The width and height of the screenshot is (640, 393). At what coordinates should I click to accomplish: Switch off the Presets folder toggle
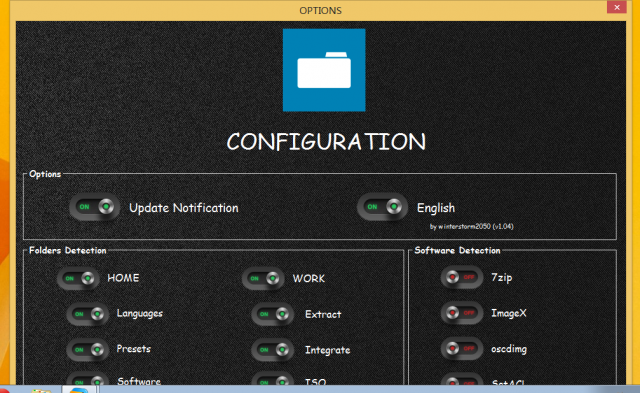(x=88, y=350)
